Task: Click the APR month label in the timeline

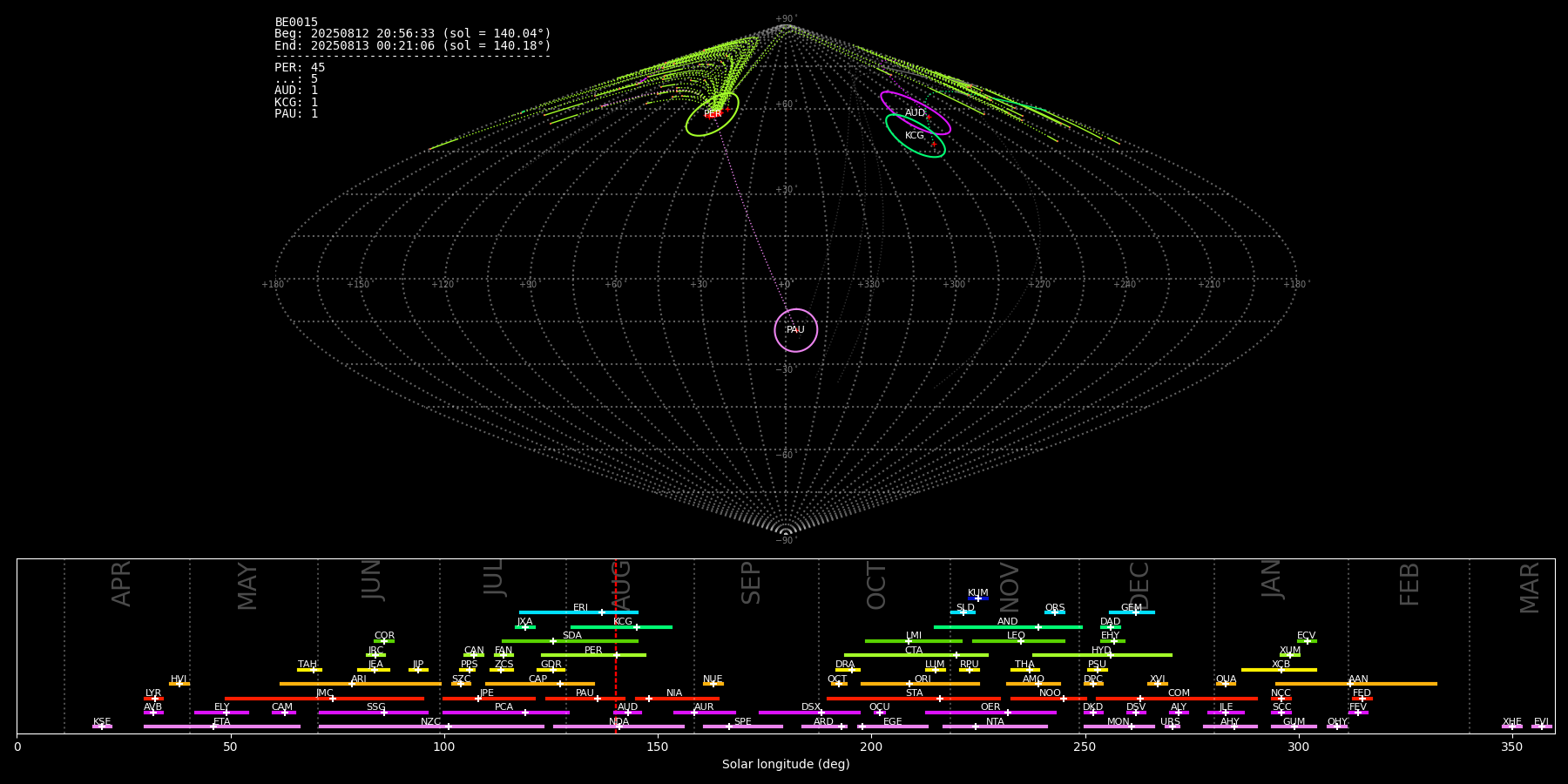Action: pos(121,584)
